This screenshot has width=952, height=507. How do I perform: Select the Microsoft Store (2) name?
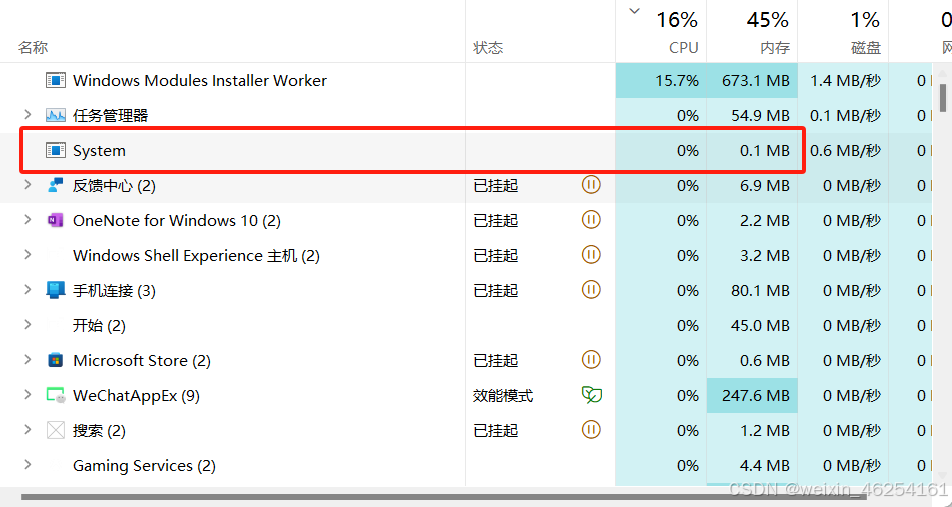coord(141,361)
